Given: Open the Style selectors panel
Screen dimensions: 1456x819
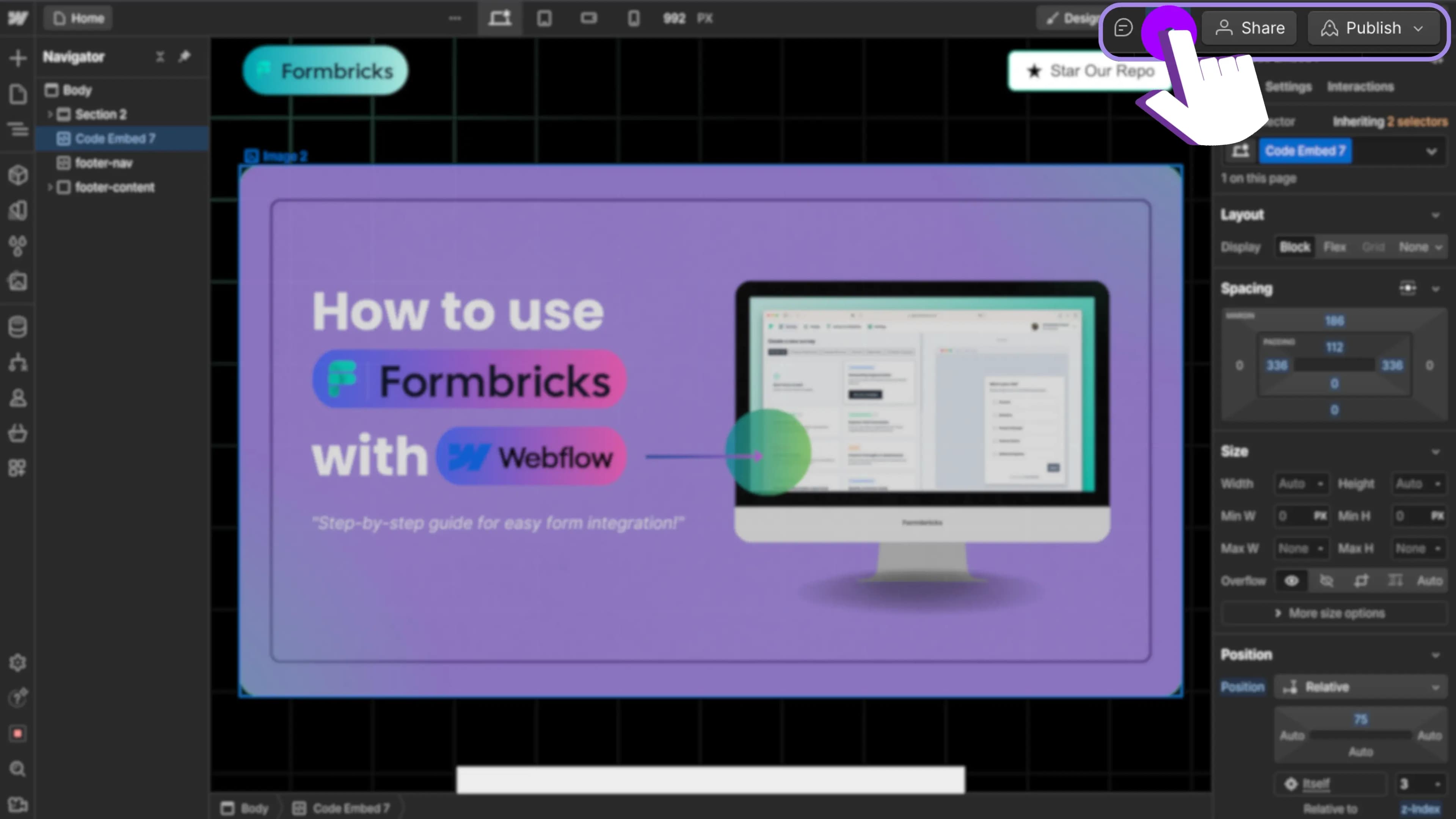Looking at the screenshot, I should coord(17,246).
